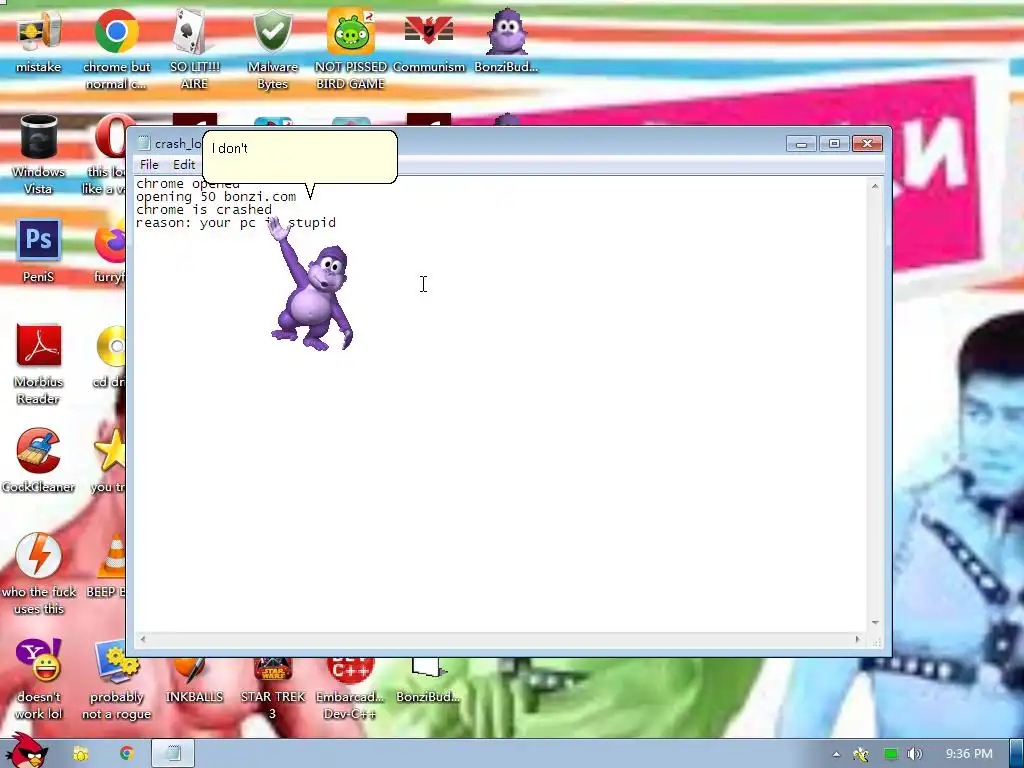This screenshot has width=1024, height=768.
Task: Open Chrome from the taskbar
Action: 126,754
